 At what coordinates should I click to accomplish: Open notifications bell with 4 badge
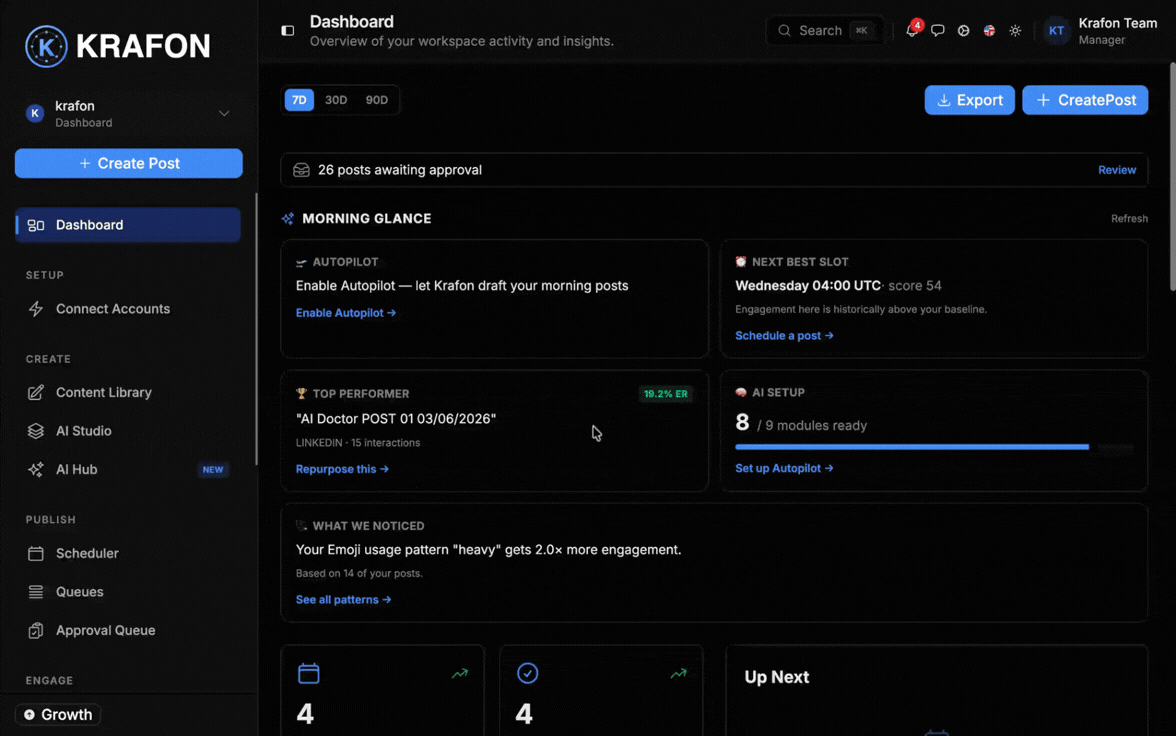[x=912, y=31]
